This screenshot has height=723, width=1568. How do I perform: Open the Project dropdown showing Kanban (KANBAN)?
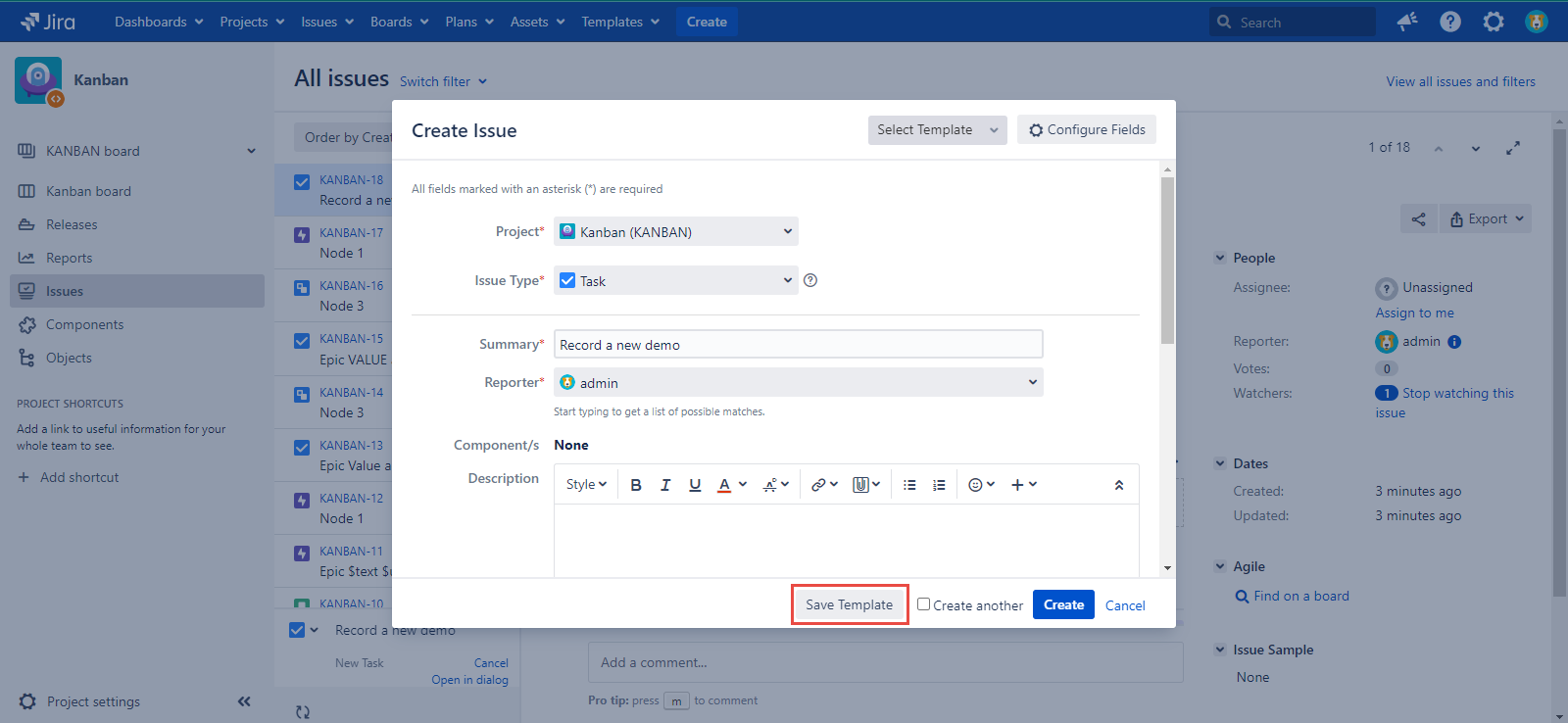[676, 231]
